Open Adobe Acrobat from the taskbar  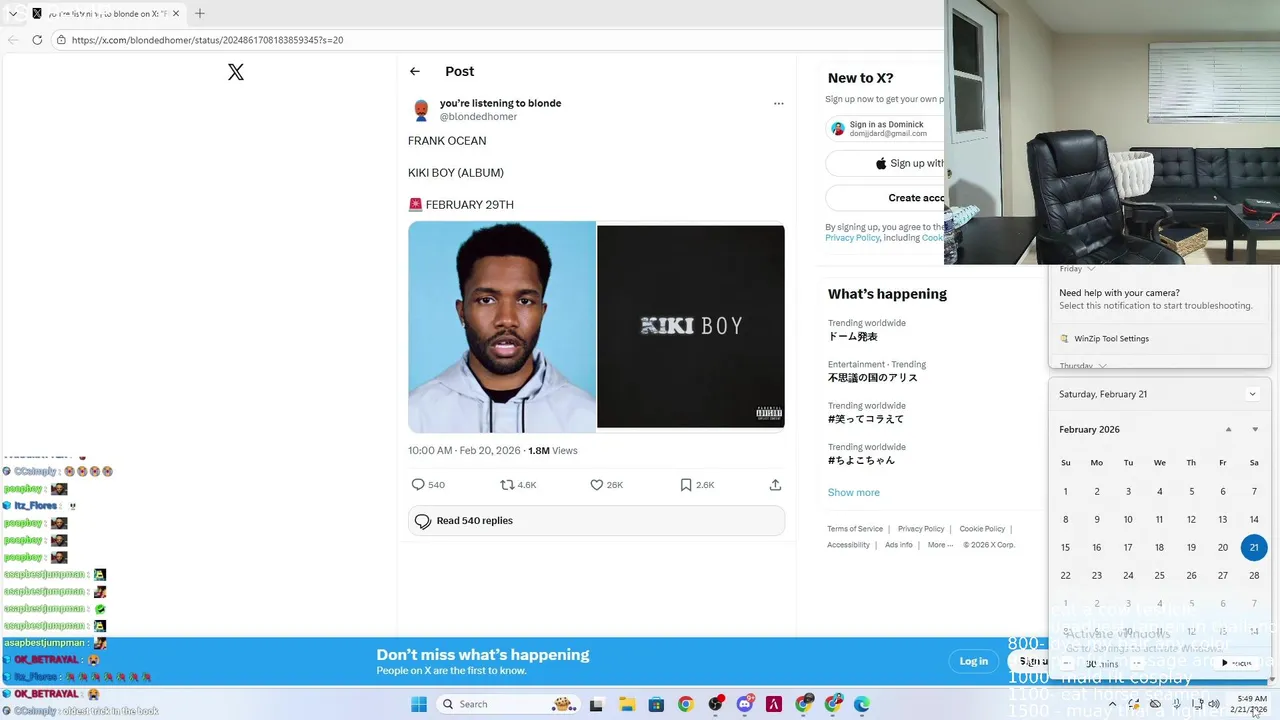(x=774, y=704)
